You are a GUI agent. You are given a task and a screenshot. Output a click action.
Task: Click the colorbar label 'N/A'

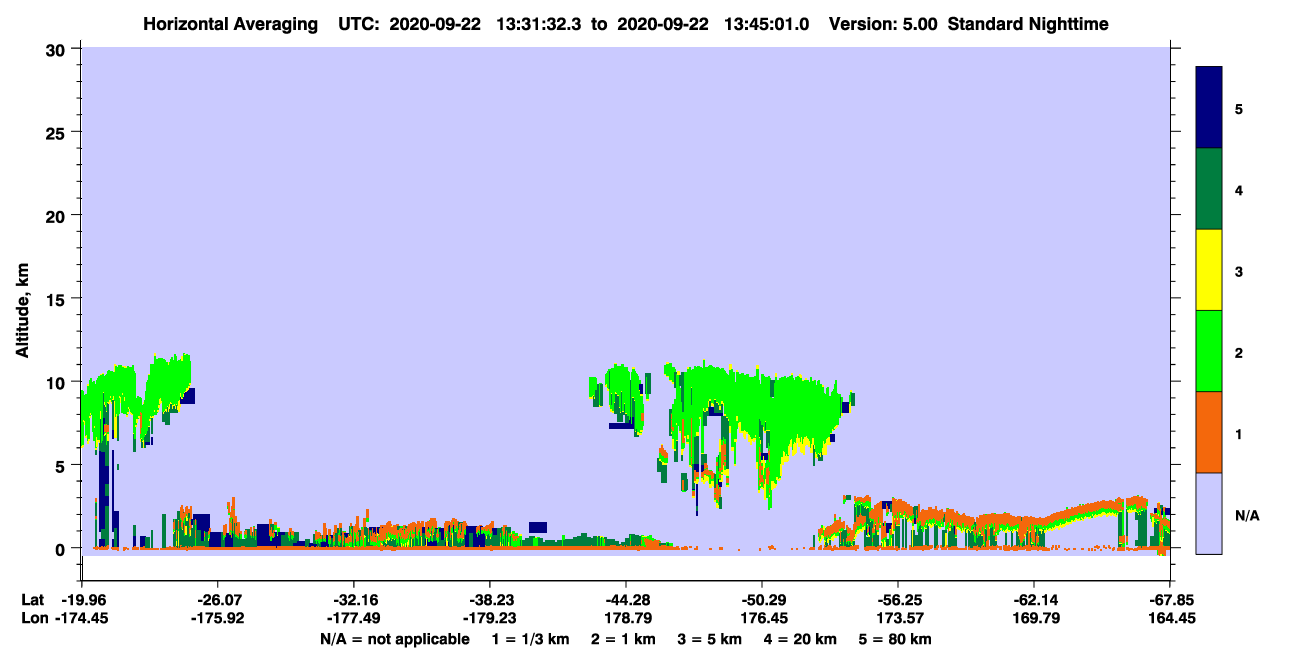(1246, 515)
